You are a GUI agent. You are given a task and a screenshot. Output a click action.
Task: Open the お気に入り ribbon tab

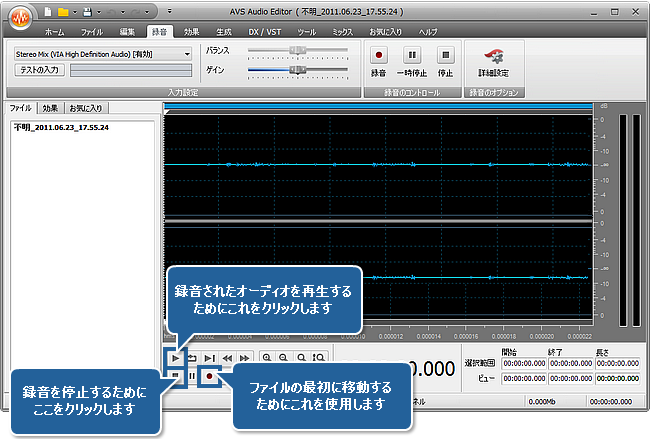tap(386, 32)
